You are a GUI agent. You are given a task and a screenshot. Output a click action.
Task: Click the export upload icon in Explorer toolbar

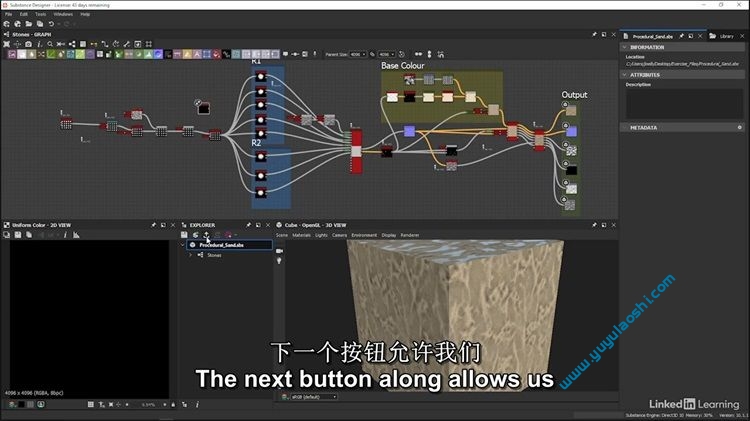pyautogui.click(x=207, y=235)
